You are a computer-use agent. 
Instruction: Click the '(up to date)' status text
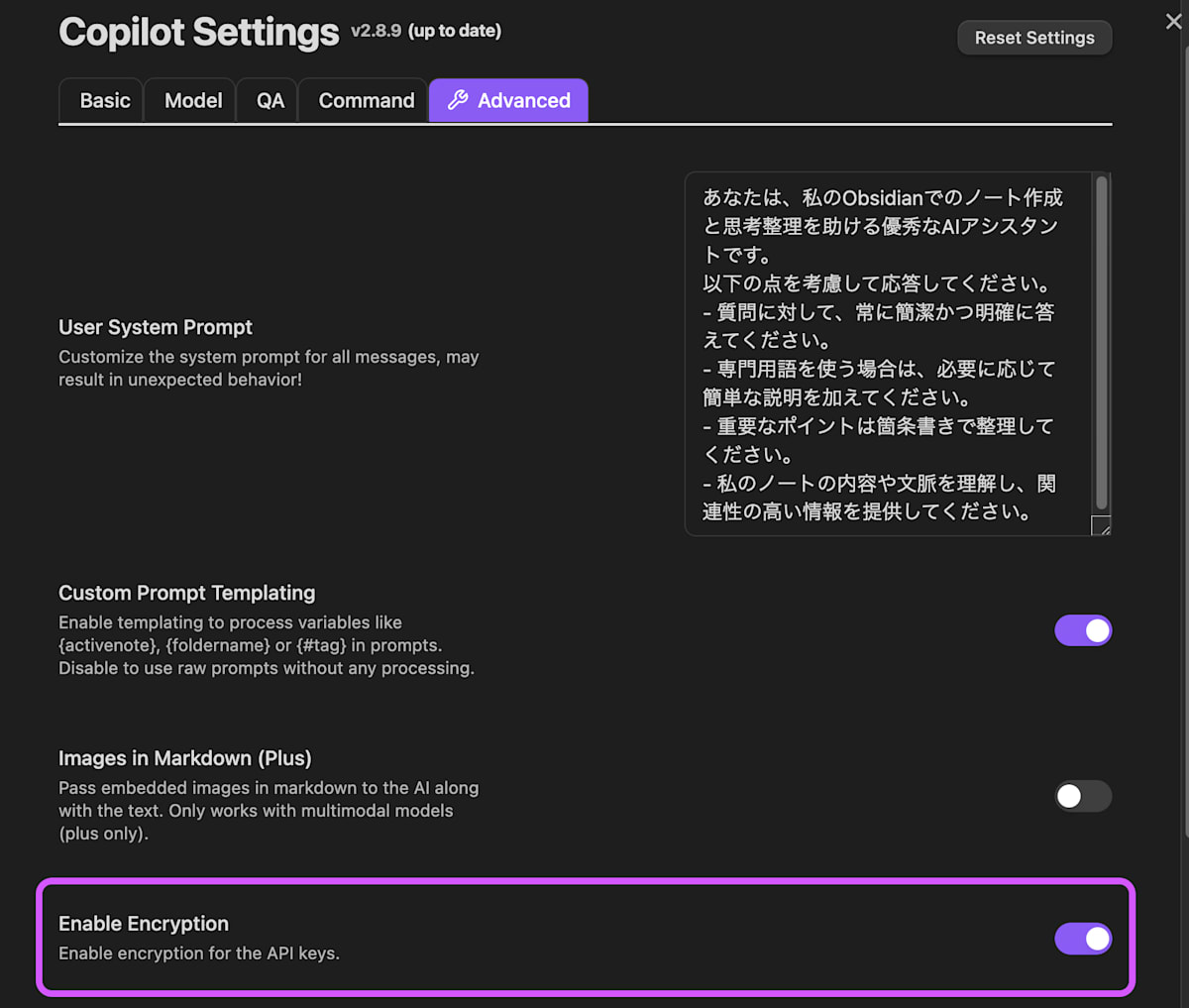click(455, 31)
